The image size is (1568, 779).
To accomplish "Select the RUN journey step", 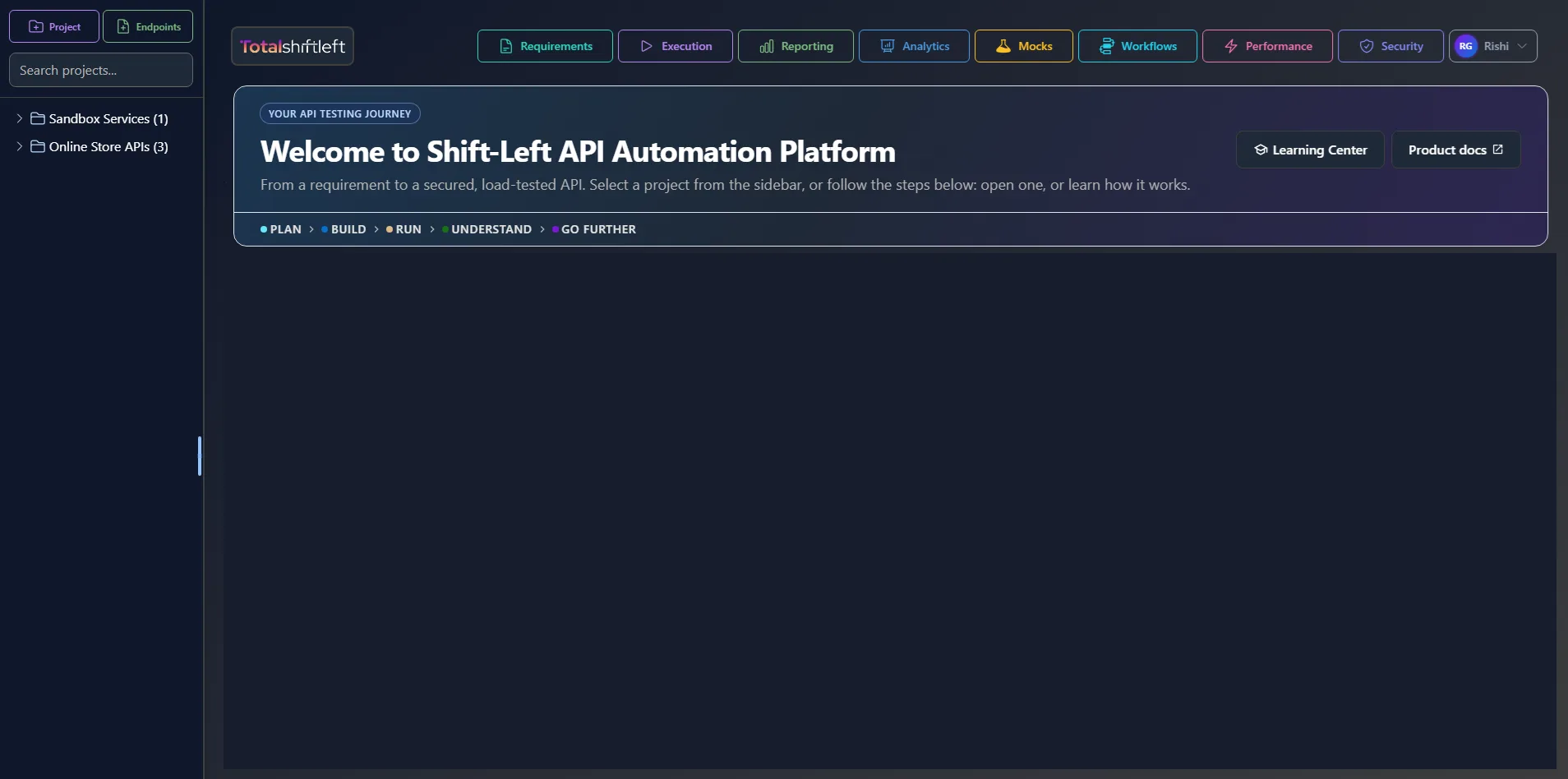I will (404, 229).
